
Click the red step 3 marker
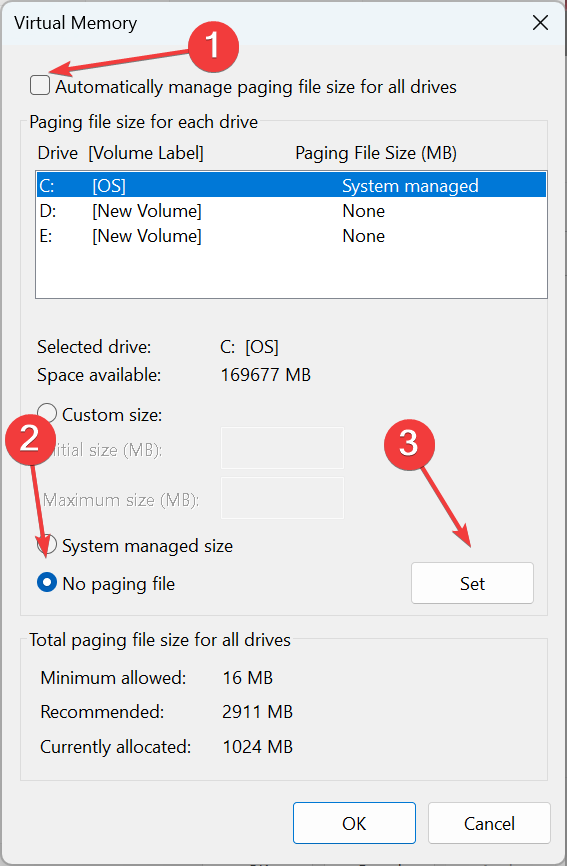(409, 445)
